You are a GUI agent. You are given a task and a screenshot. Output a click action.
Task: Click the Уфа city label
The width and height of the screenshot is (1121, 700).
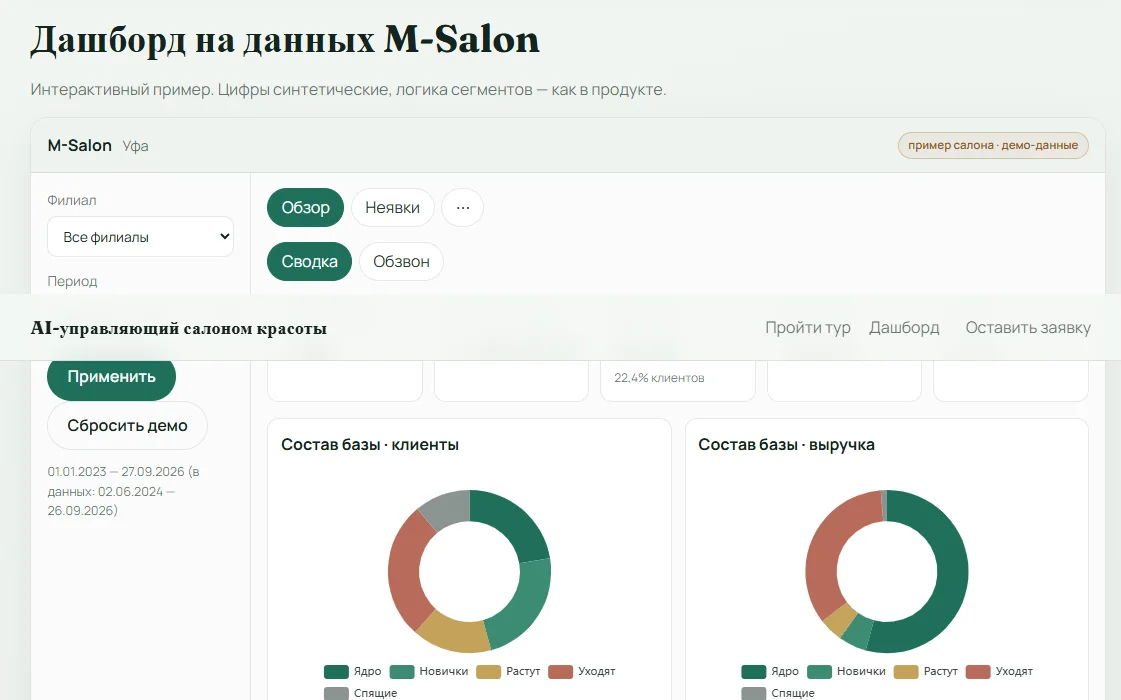pyautogui.click(x=135, y=146)
